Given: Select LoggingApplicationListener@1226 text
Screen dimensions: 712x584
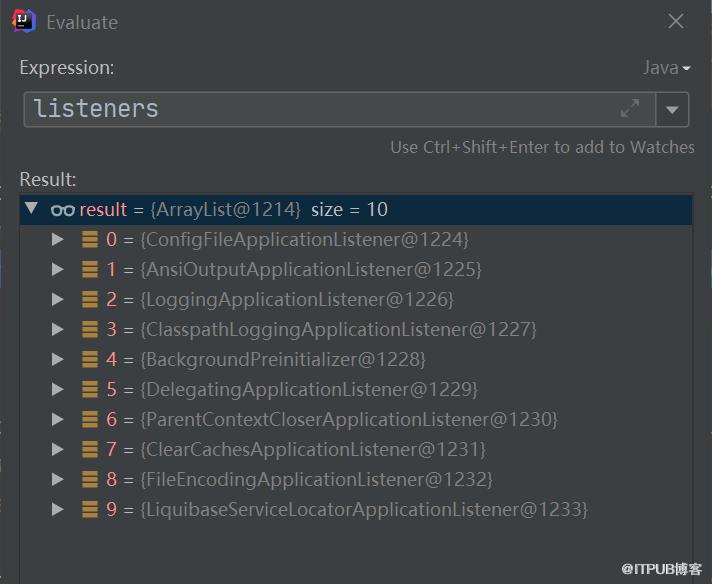Looking at the screenshot, I should coord(297,299).
